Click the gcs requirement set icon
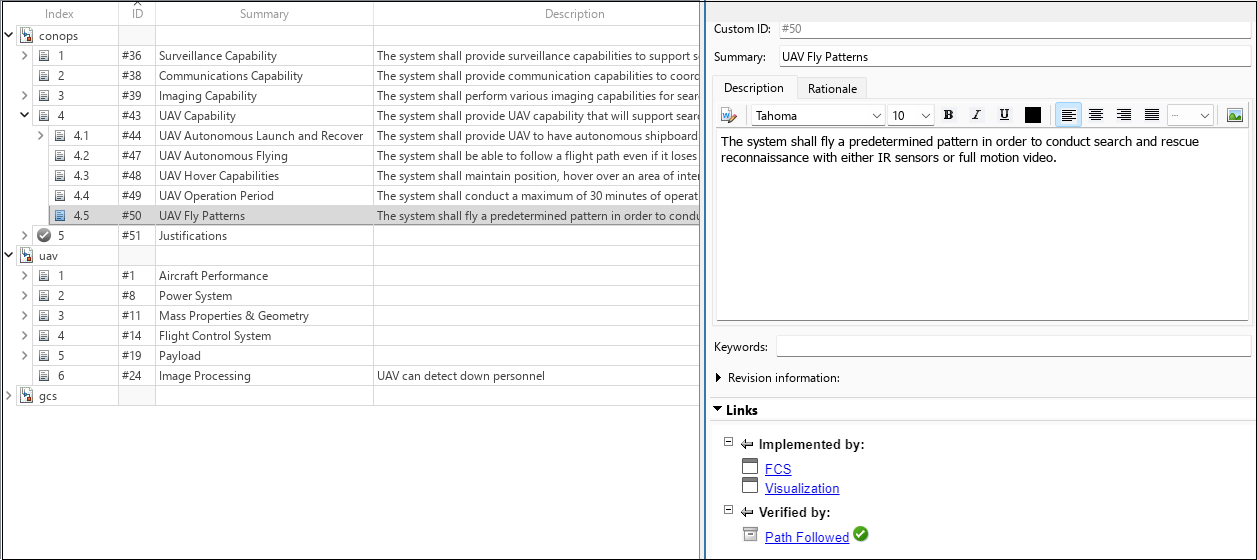This screenshot has width=1257, height=560. 27,396
